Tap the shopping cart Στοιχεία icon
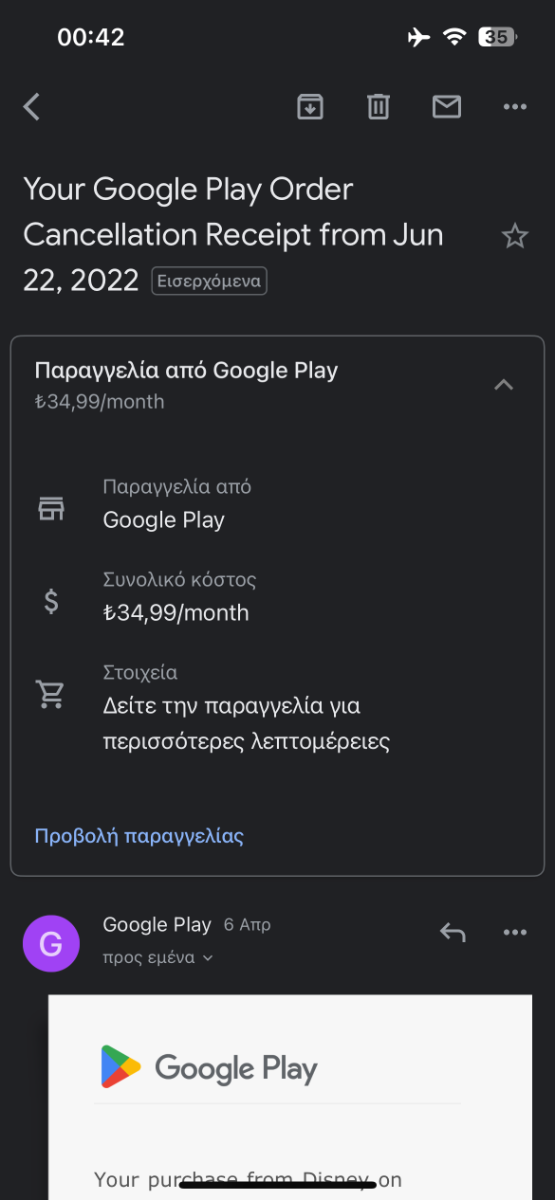Viewport: 555px width, 1200px height. click(x=50, y=694)
